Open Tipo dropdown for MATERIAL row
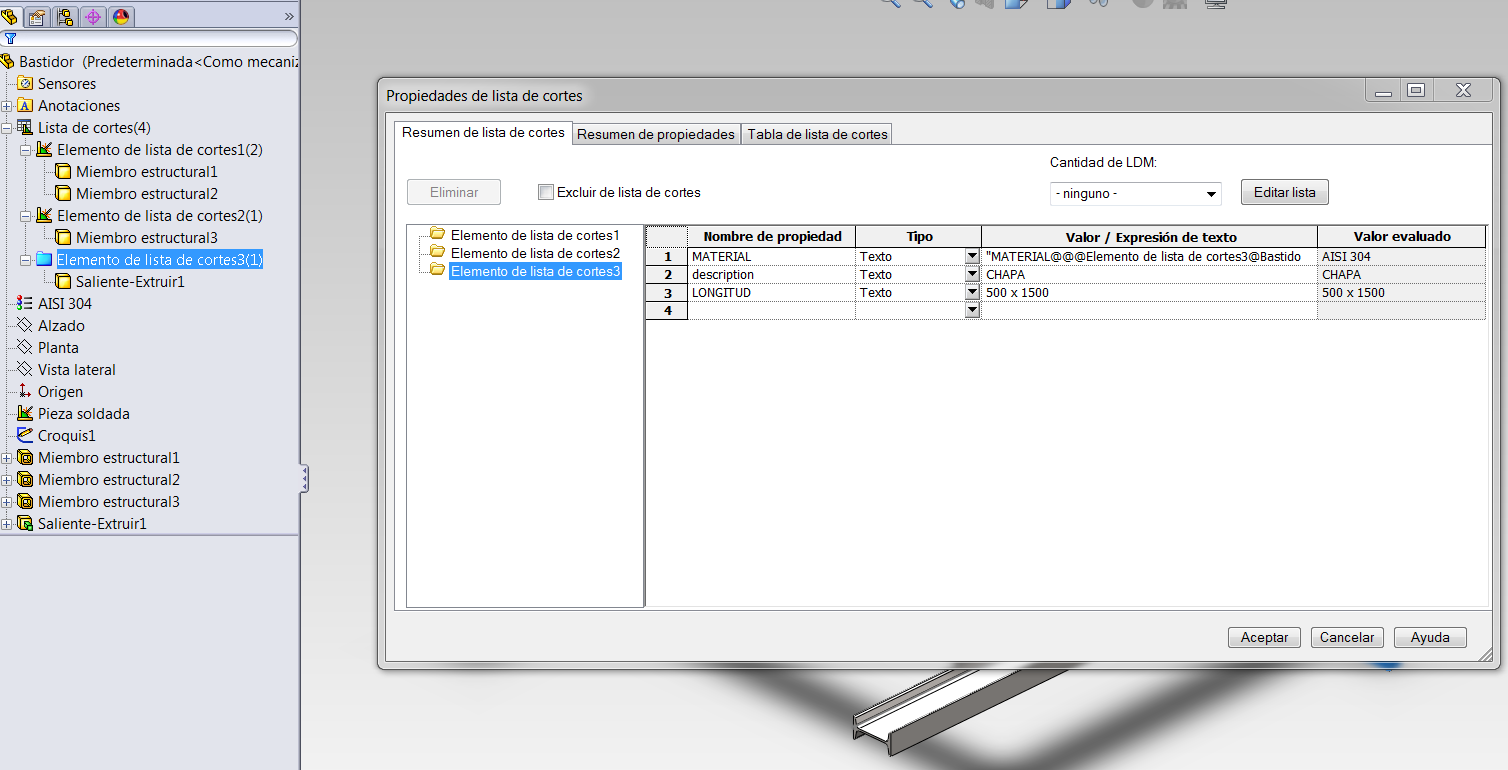 pyautogui.click(x=972, y=257)
